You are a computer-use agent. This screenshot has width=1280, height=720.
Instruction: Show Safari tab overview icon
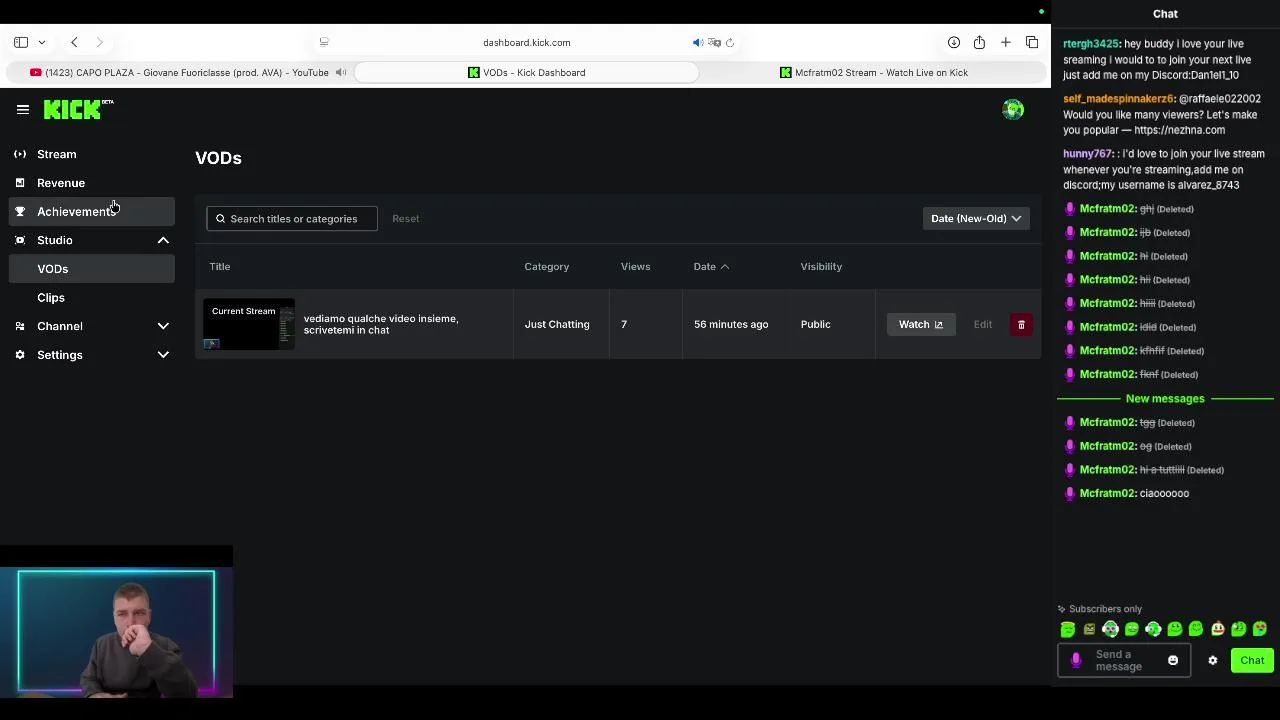coord(1032,42)
